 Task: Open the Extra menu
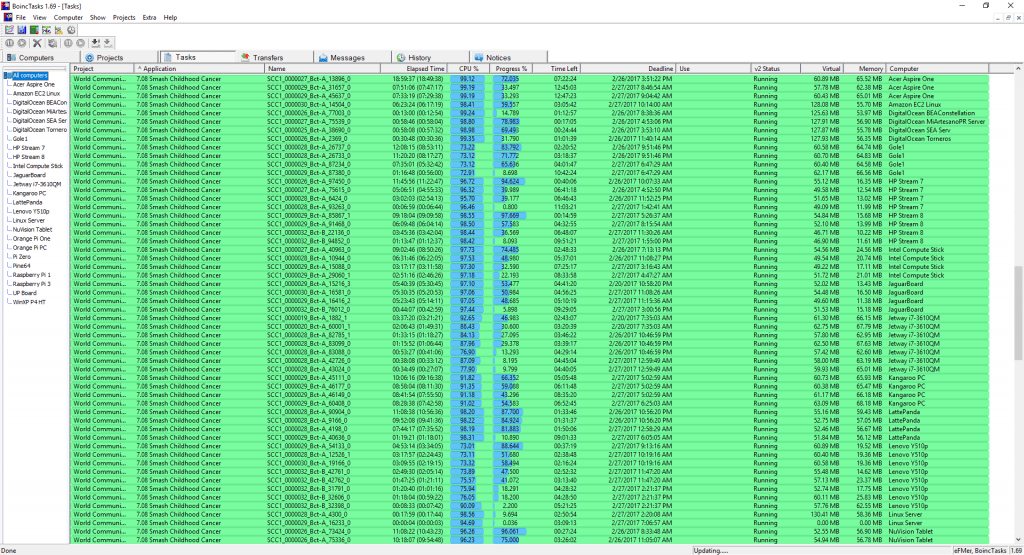pyautogui.click(x=149, y=18)
